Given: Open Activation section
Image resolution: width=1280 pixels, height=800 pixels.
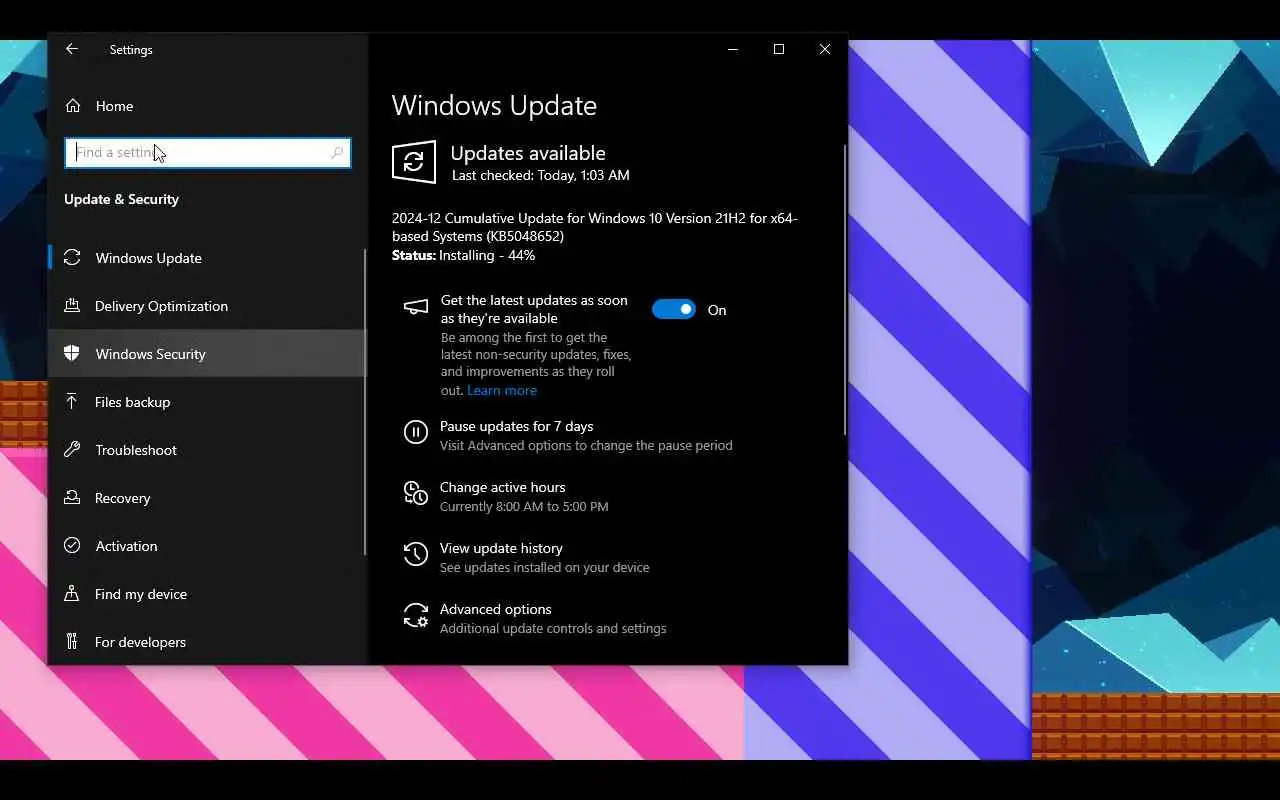Looking at the screenshot, I should 207,546.
